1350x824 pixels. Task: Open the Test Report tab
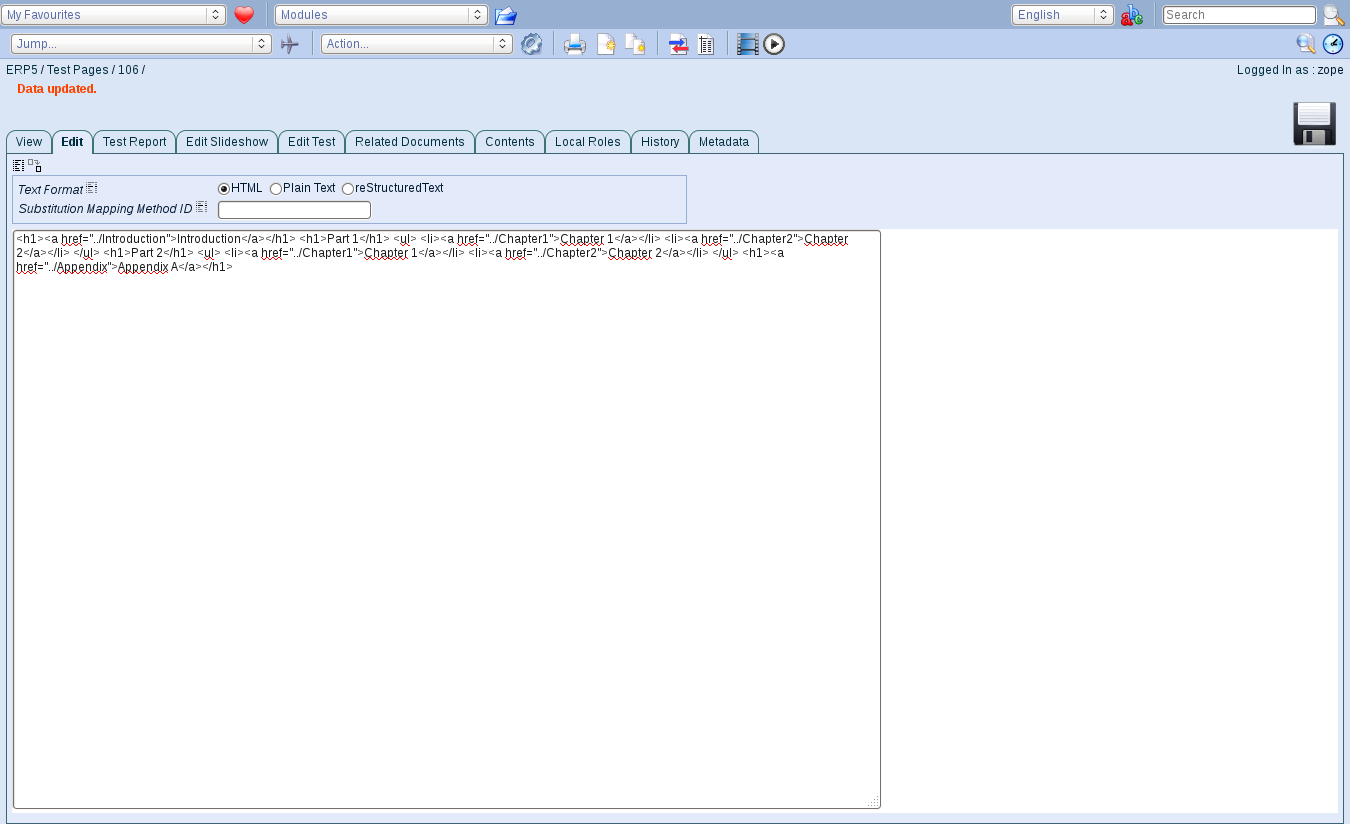(134, 142)
